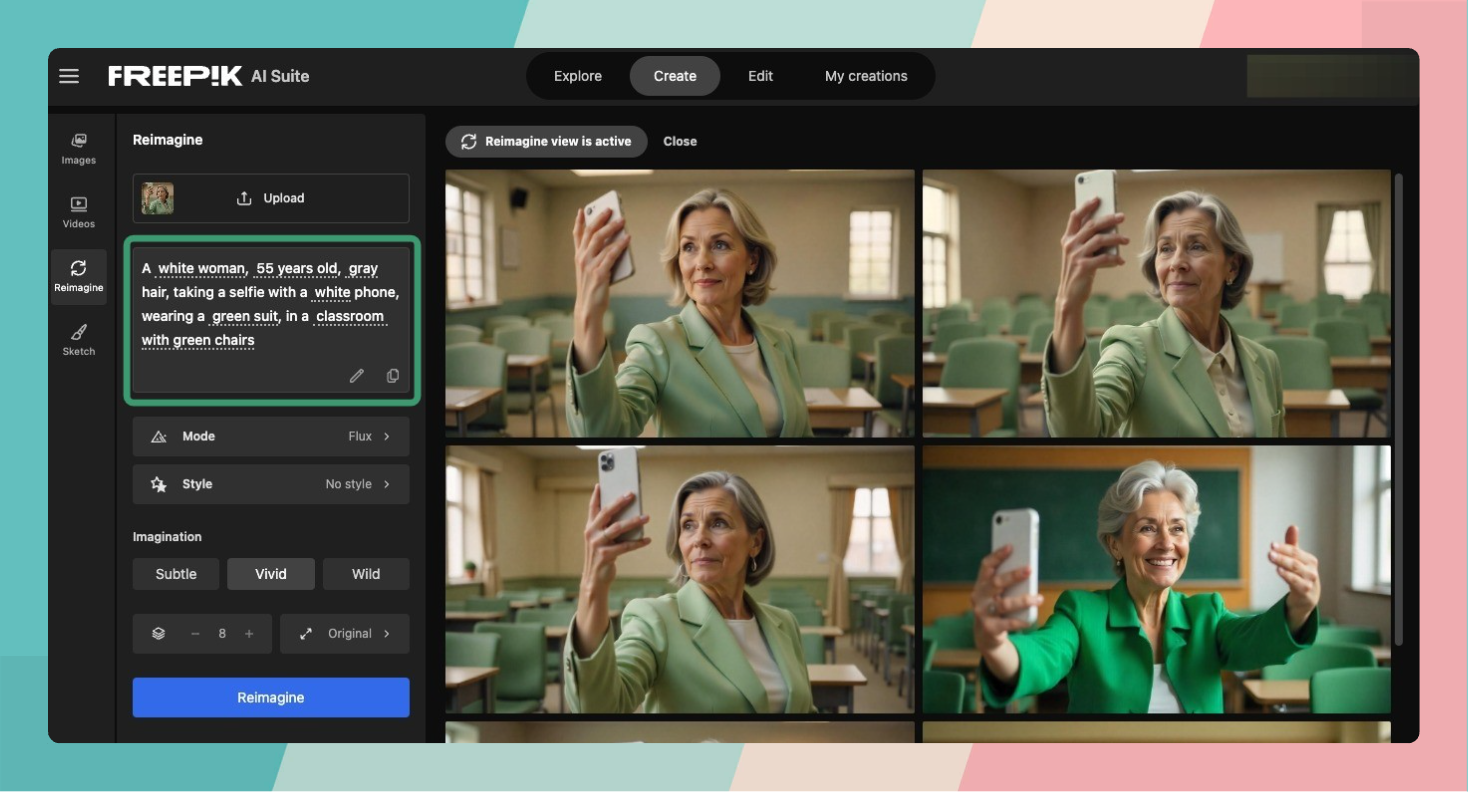Increase the image count with plus

[249, 634]
